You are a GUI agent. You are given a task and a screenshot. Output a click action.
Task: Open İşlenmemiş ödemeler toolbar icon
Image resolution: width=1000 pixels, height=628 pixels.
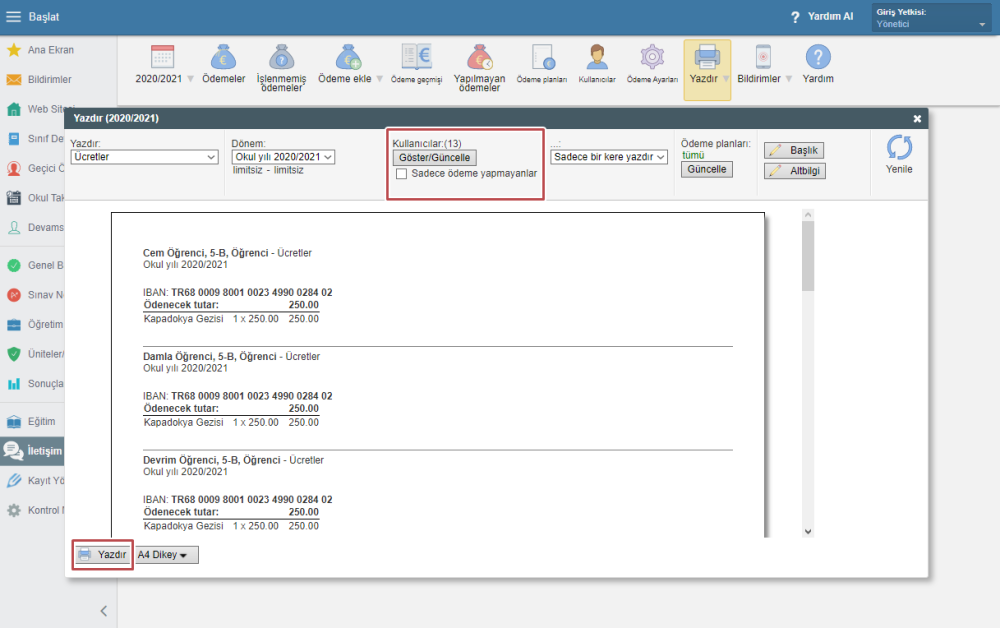(x=281, y=57)
